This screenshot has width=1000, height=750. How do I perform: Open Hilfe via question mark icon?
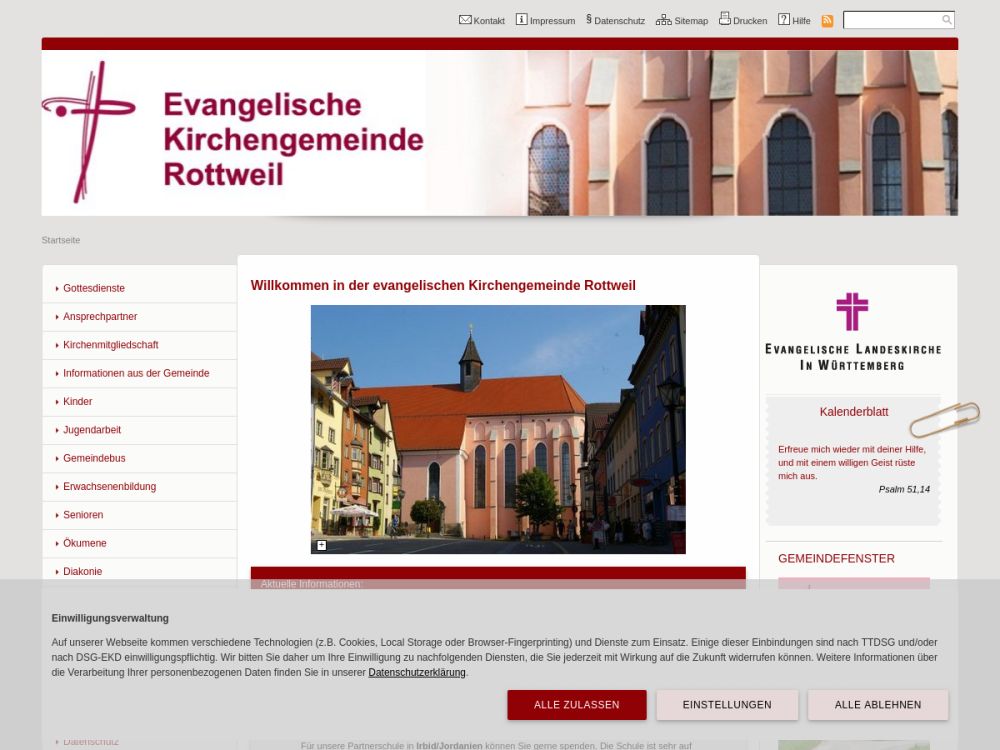(784, 20)
